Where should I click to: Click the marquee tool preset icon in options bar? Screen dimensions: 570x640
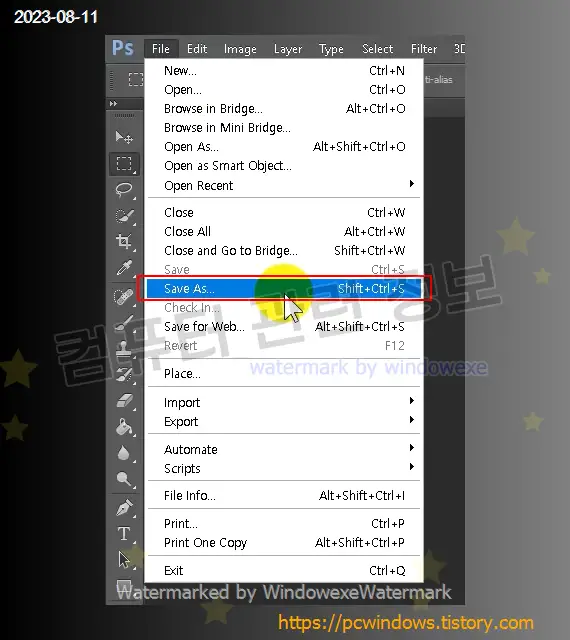tap(135, 79)
